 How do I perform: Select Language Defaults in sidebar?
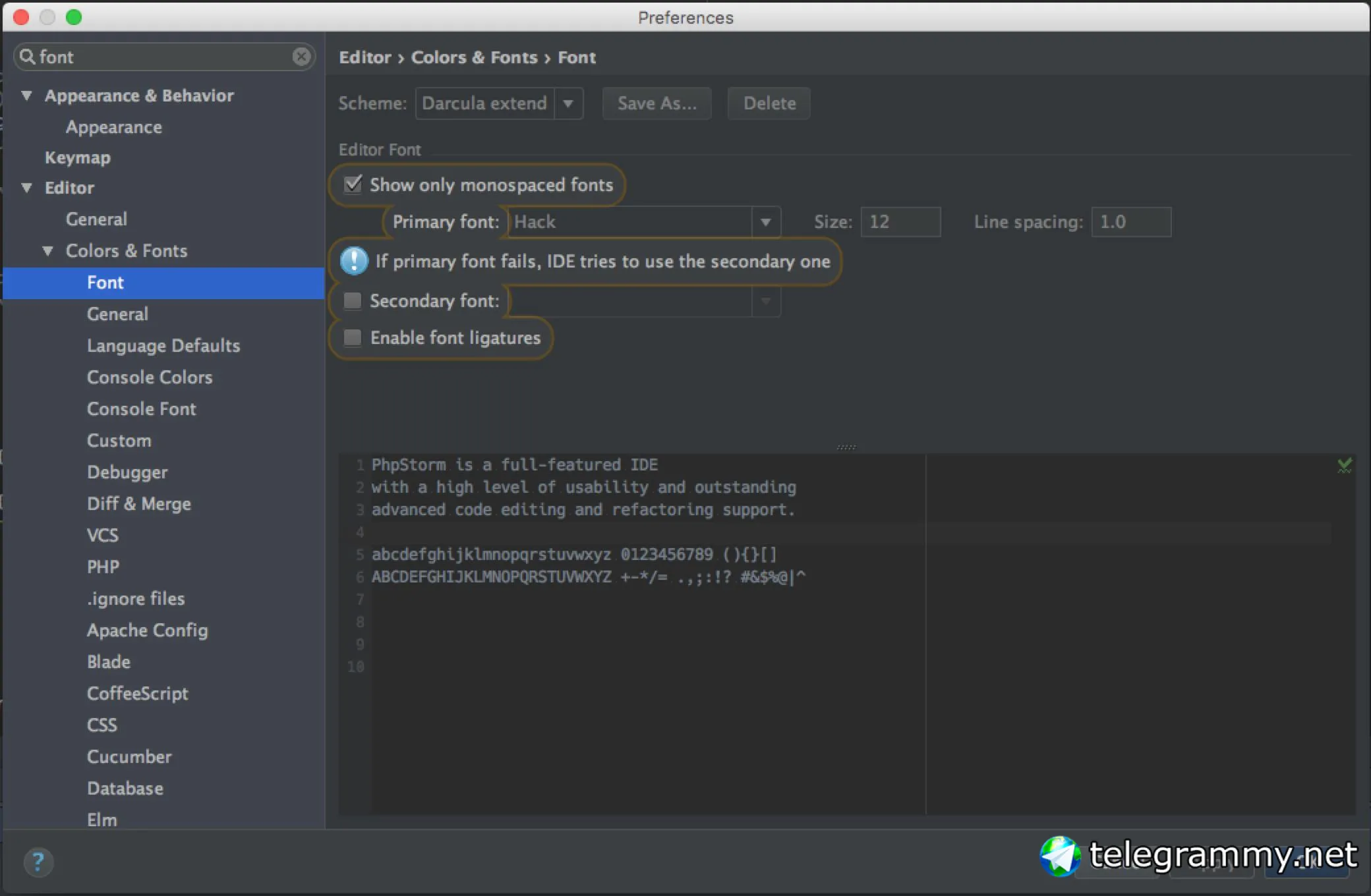163,346
